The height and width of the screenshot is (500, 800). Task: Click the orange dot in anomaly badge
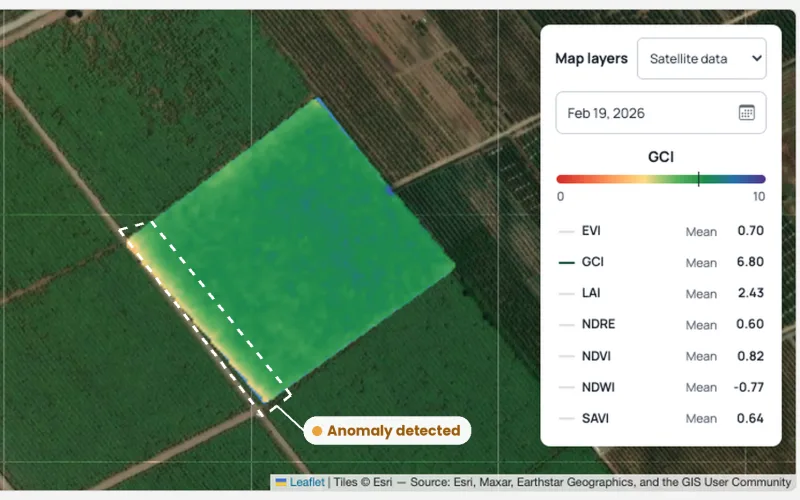tap(317, 431)
